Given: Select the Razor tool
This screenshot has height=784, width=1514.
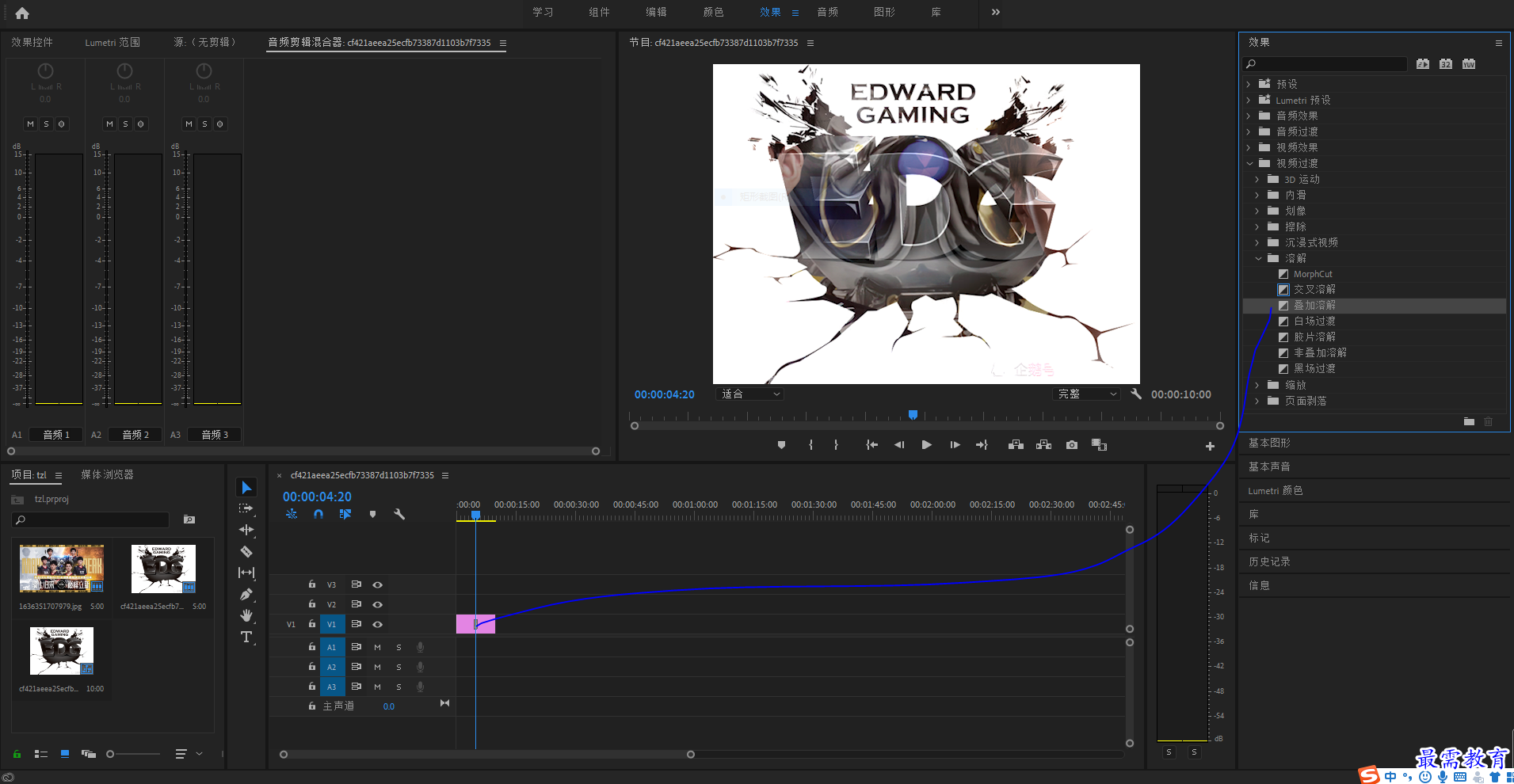Looking at the screenshot, I should click(246, 551).
